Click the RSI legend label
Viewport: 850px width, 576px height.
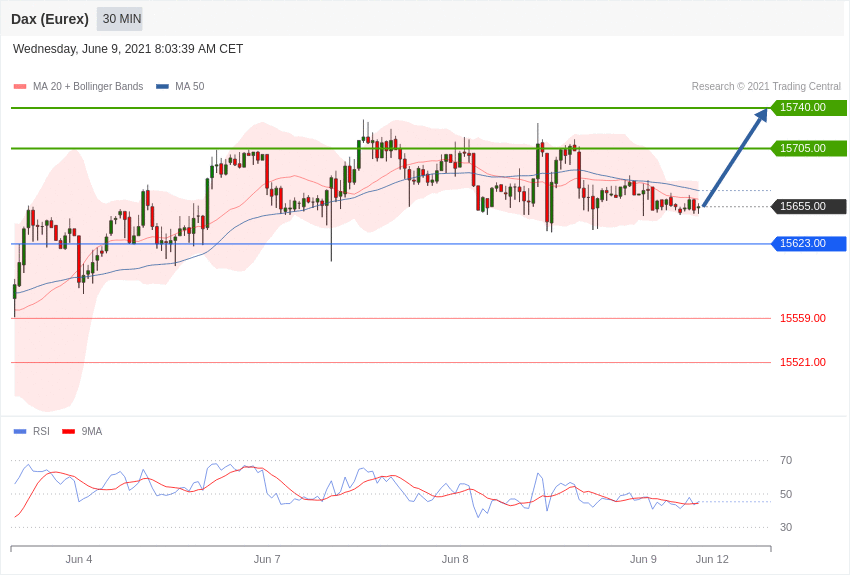(41, 431)
